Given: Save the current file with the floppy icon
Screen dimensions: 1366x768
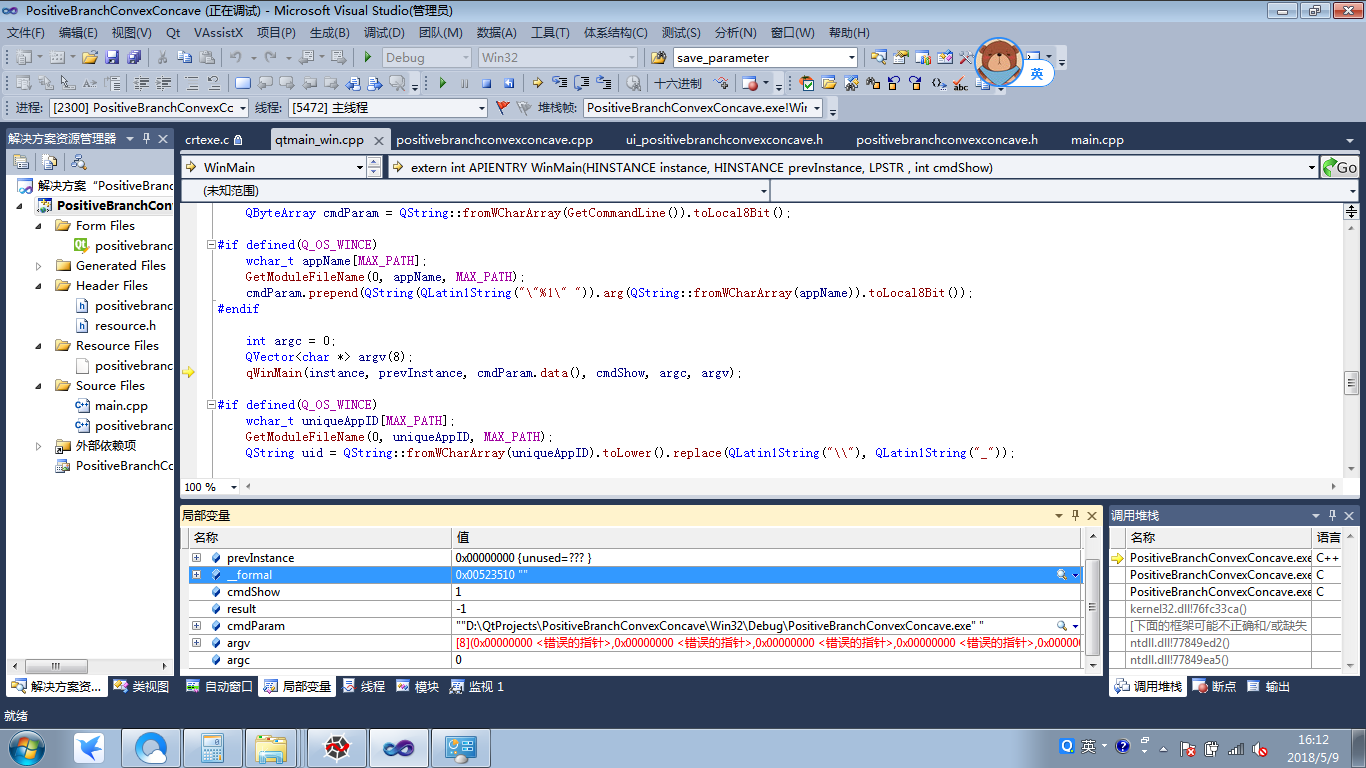Looking at the screenshot, I should coord(112,57).
